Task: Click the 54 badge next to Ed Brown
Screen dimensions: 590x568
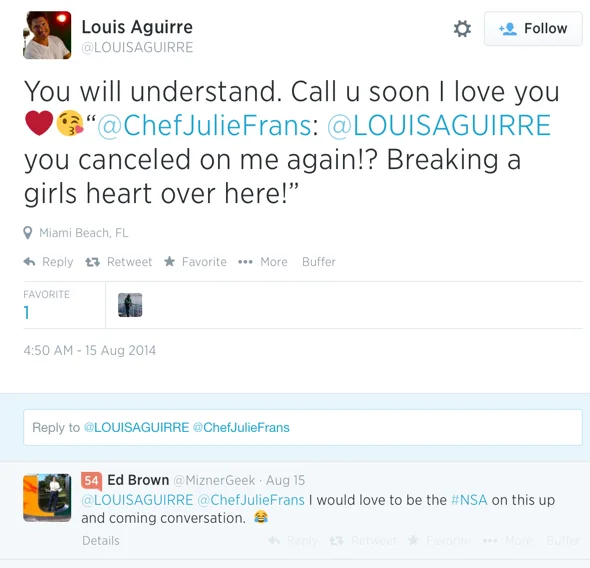Action: tap(91, 481)
